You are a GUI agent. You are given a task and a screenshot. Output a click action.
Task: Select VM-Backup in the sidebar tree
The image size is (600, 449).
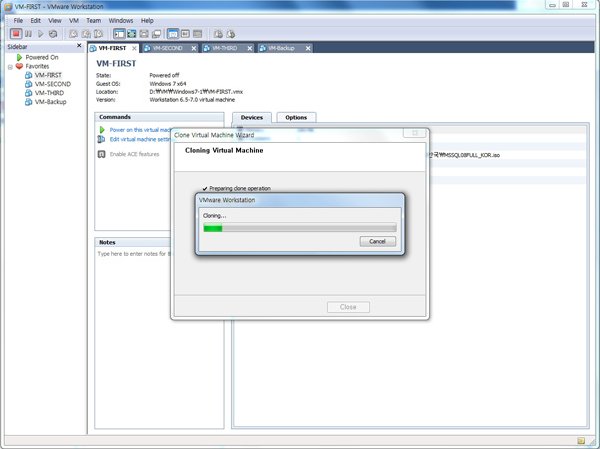51,102
